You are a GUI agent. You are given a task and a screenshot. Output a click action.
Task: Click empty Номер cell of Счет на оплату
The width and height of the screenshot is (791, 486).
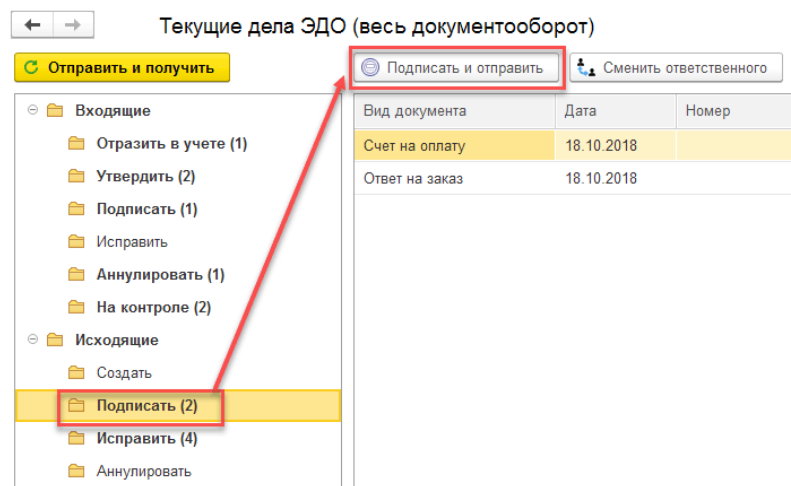click(733, 145)
